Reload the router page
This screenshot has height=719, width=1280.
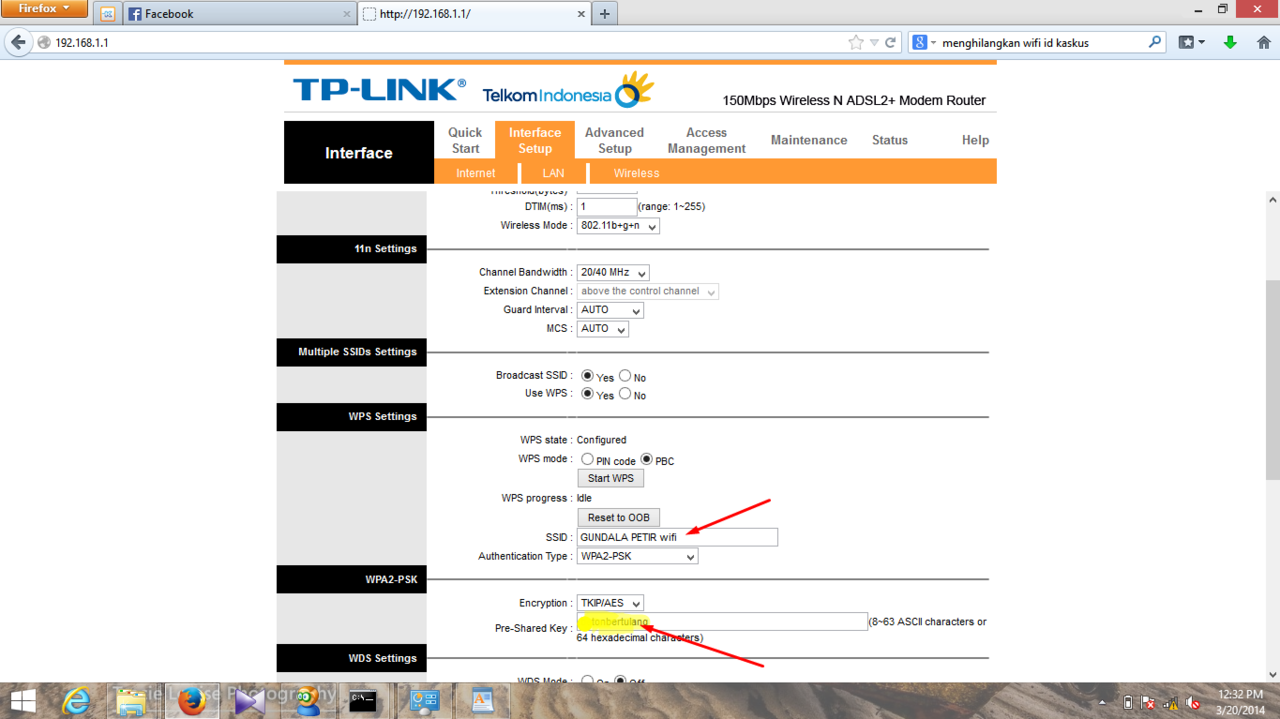[890, 43]
